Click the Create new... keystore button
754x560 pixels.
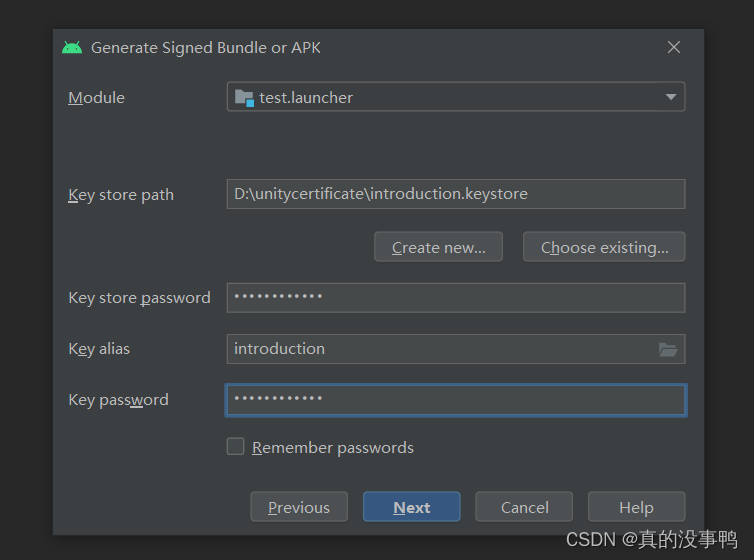pyautogui.click(x=439, y=247)
